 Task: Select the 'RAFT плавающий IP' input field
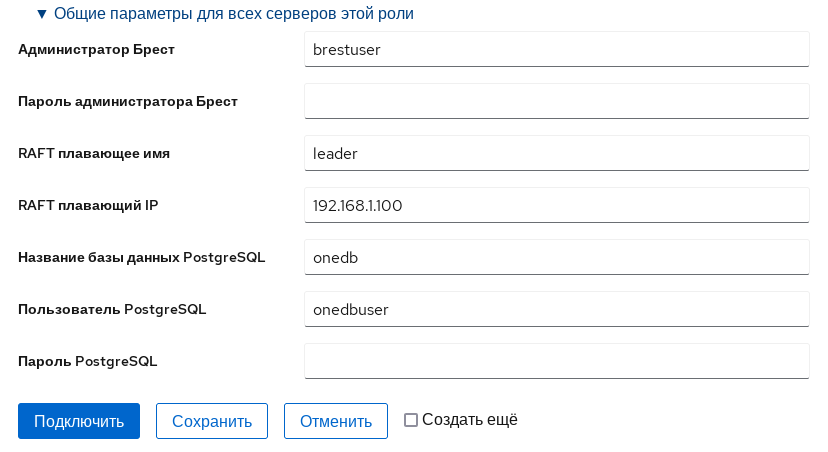coord(556,205)
